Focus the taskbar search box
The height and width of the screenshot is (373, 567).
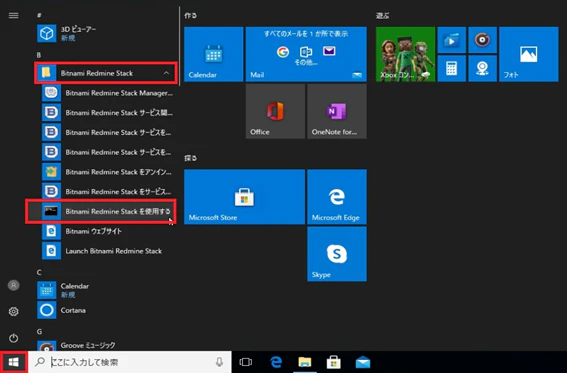click(130, 362)
